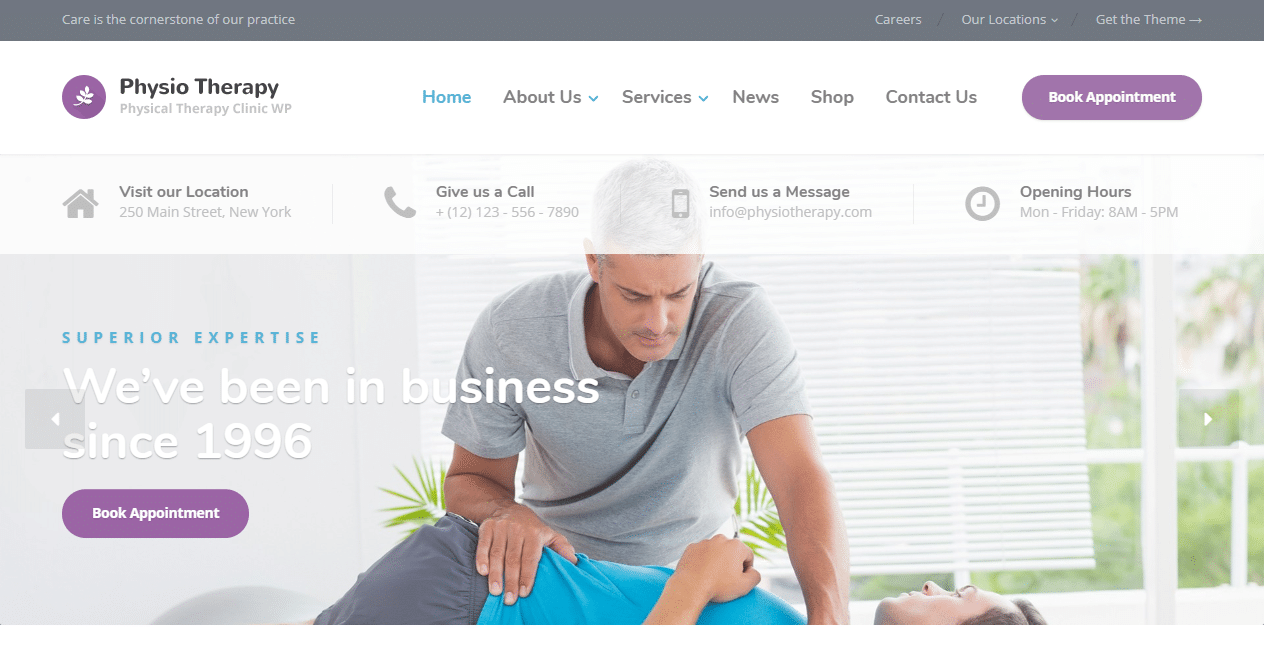Viewport: 1264px width, 658px height.
Task: Click Book Appointment button on the hero slide
Action: click(156, 513)
